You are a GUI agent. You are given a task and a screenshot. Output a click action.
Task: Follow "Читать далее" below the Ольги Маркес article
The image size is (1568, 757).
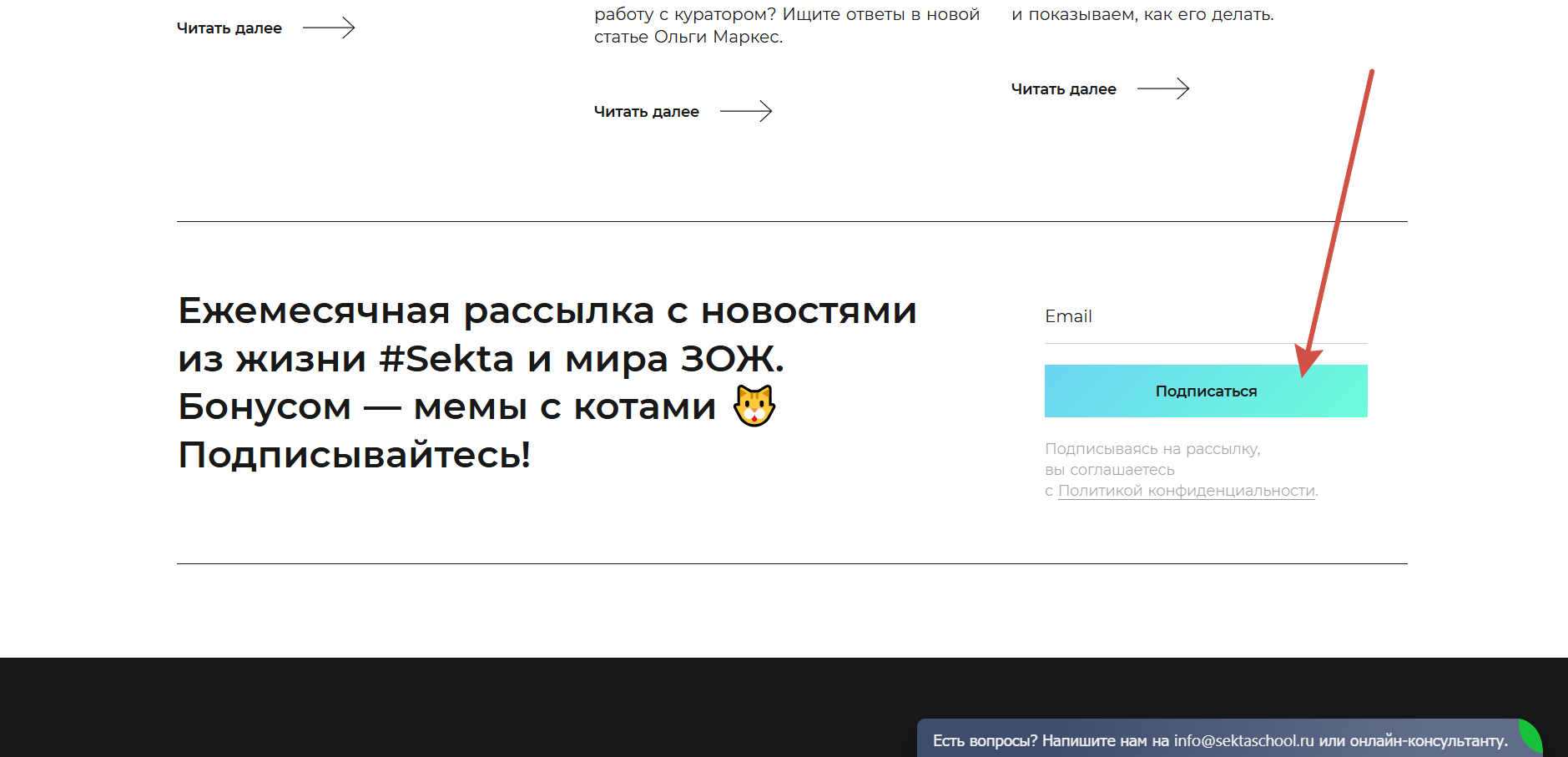(683, 112)
